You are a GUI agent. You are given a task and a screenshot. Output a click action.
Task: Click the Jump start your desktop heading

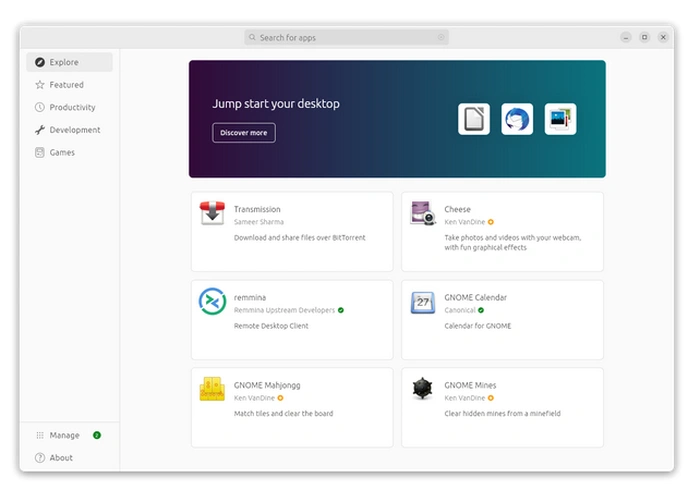[276, 104]
